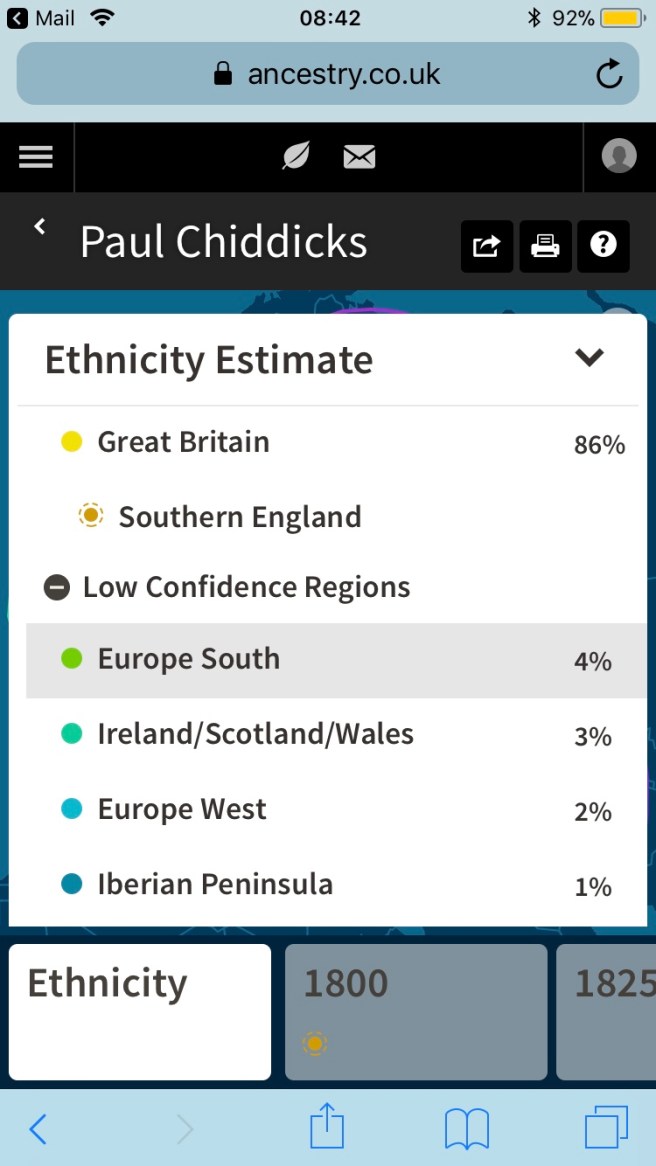Switch to the Ethnicity timeline tab
Image resolution: width=656 pixels, height=1166 pixels.
(140, 1011)
